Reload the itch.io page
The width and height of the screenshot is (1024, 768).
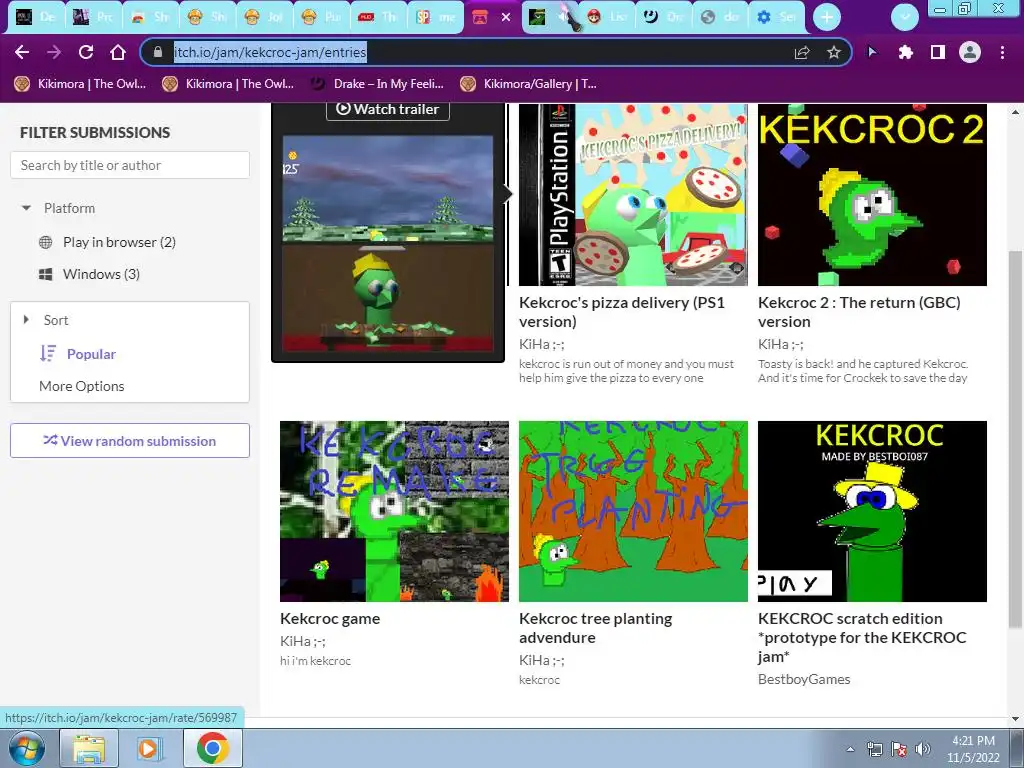[x=86, y=52]
